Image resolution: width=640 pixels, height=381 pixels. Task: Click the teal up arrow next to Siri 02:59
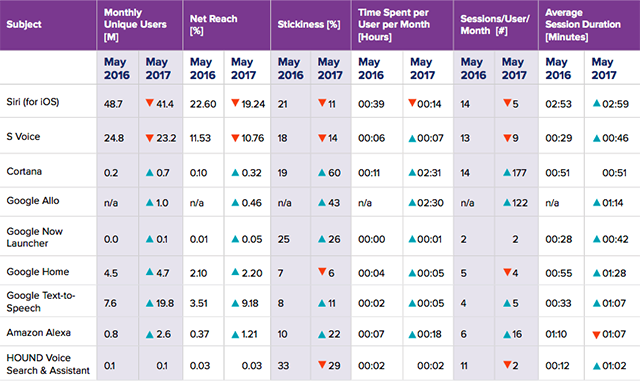coord(596,103)
